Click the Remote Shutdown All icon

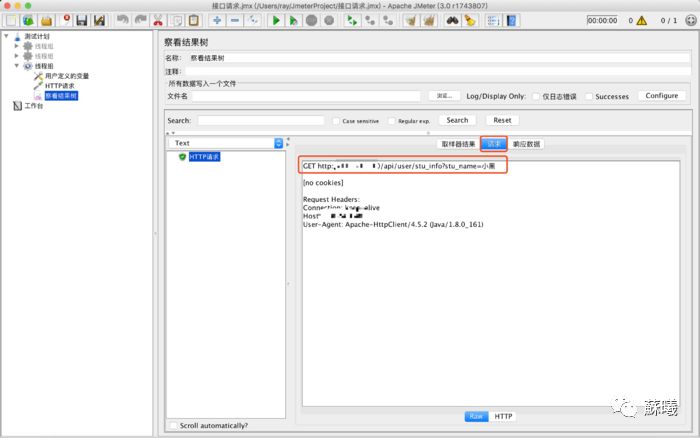[x=388, y=21]
